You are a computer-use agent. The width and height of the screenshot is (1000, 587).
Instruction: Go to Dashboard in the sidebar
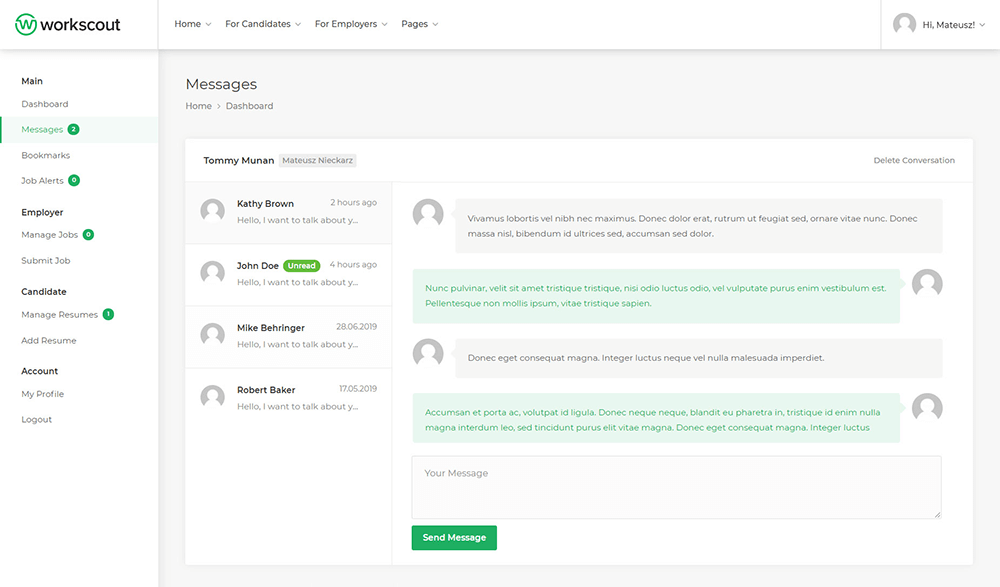pyautogui.click(x=45, y=104)
